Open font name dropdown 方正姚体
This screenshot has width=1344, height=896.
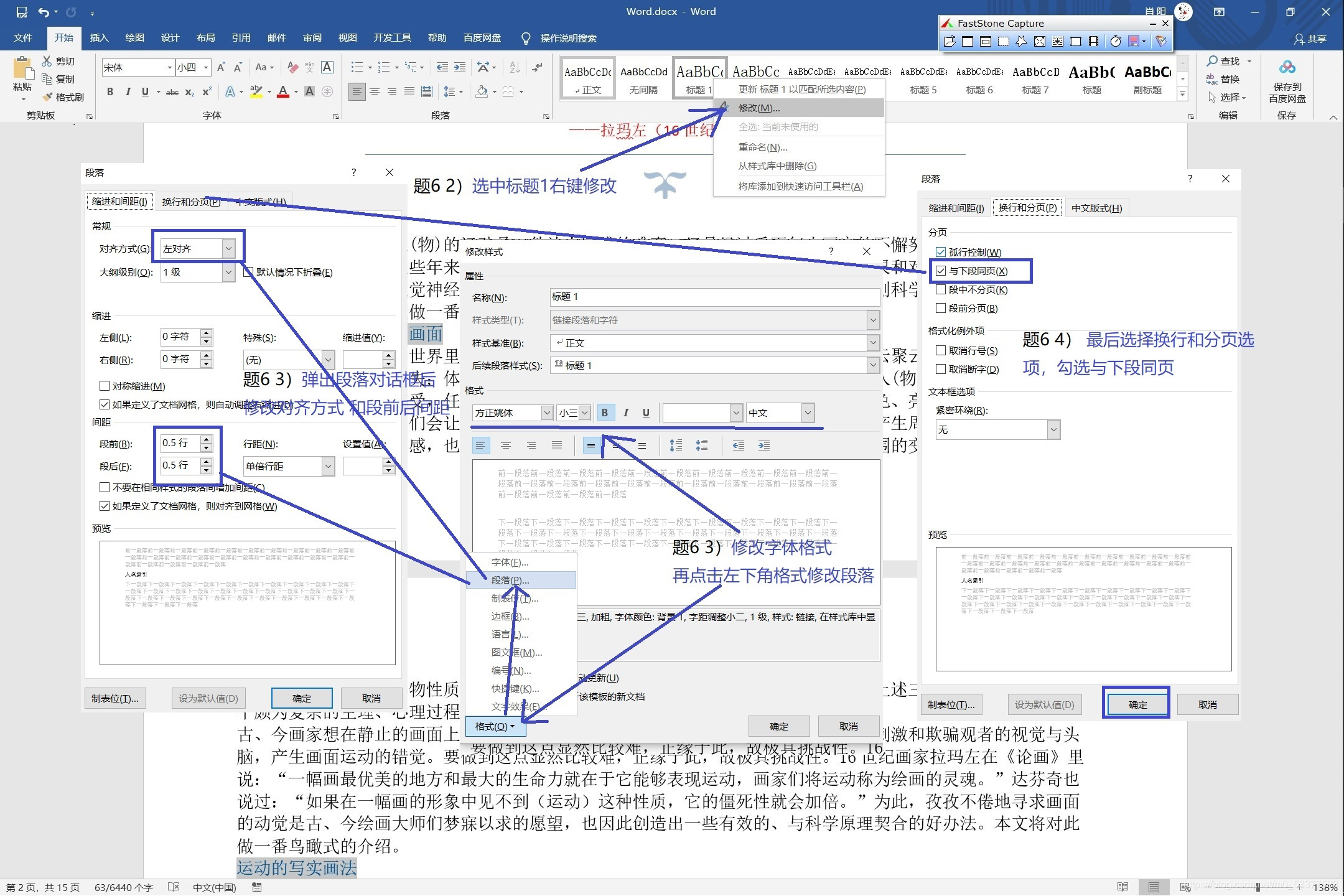(x=513, y=413)
